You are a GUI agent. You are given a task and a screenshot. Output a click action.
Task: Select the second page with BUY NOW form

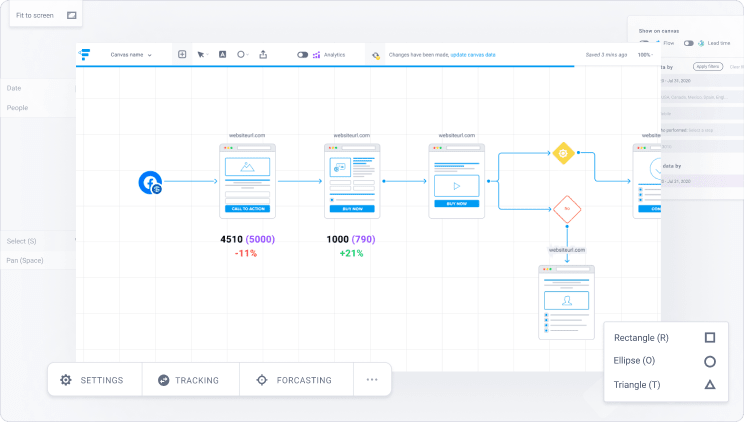pos(352,181)
